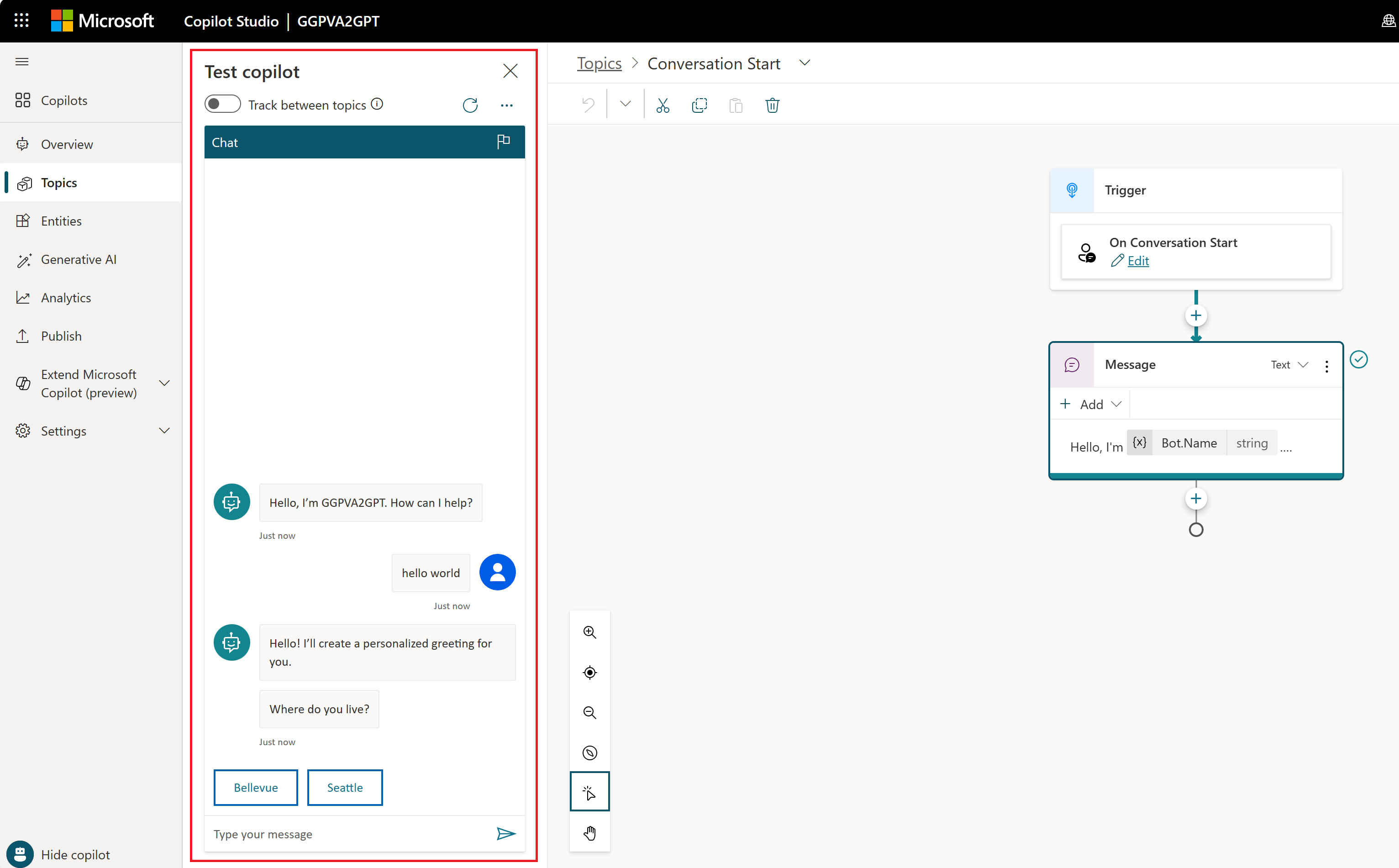Expand the Add dropdown in Message node

click(x=1091, y=404)
